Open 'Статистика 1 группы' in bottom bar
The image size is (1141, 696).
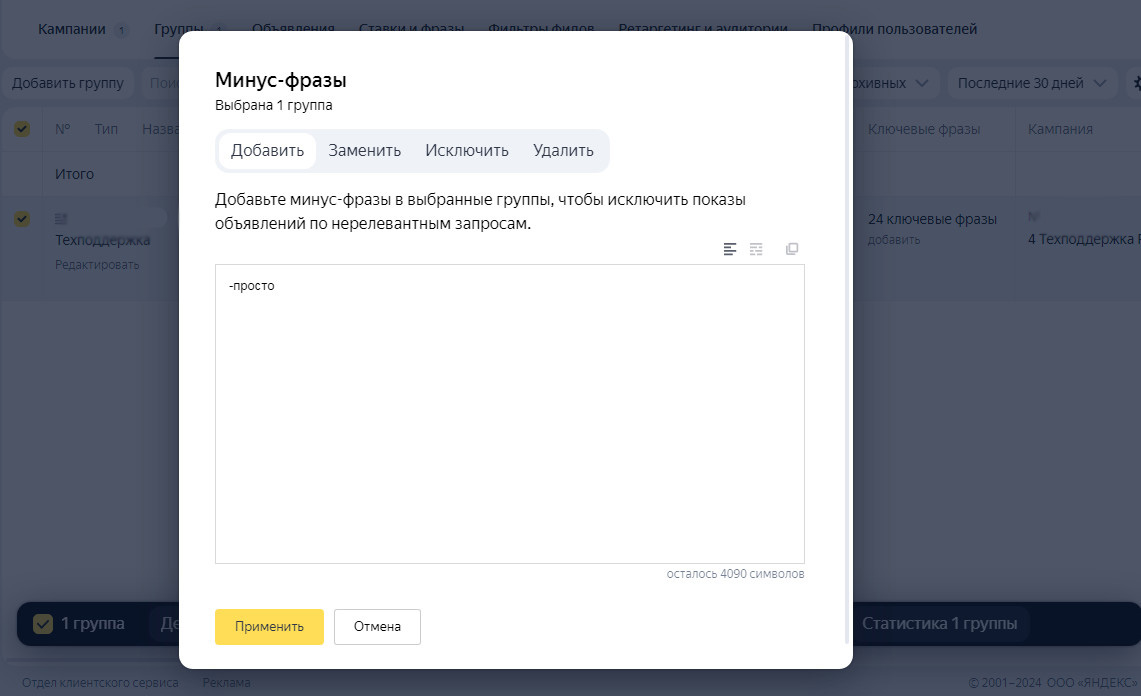(x=939, y=624)
